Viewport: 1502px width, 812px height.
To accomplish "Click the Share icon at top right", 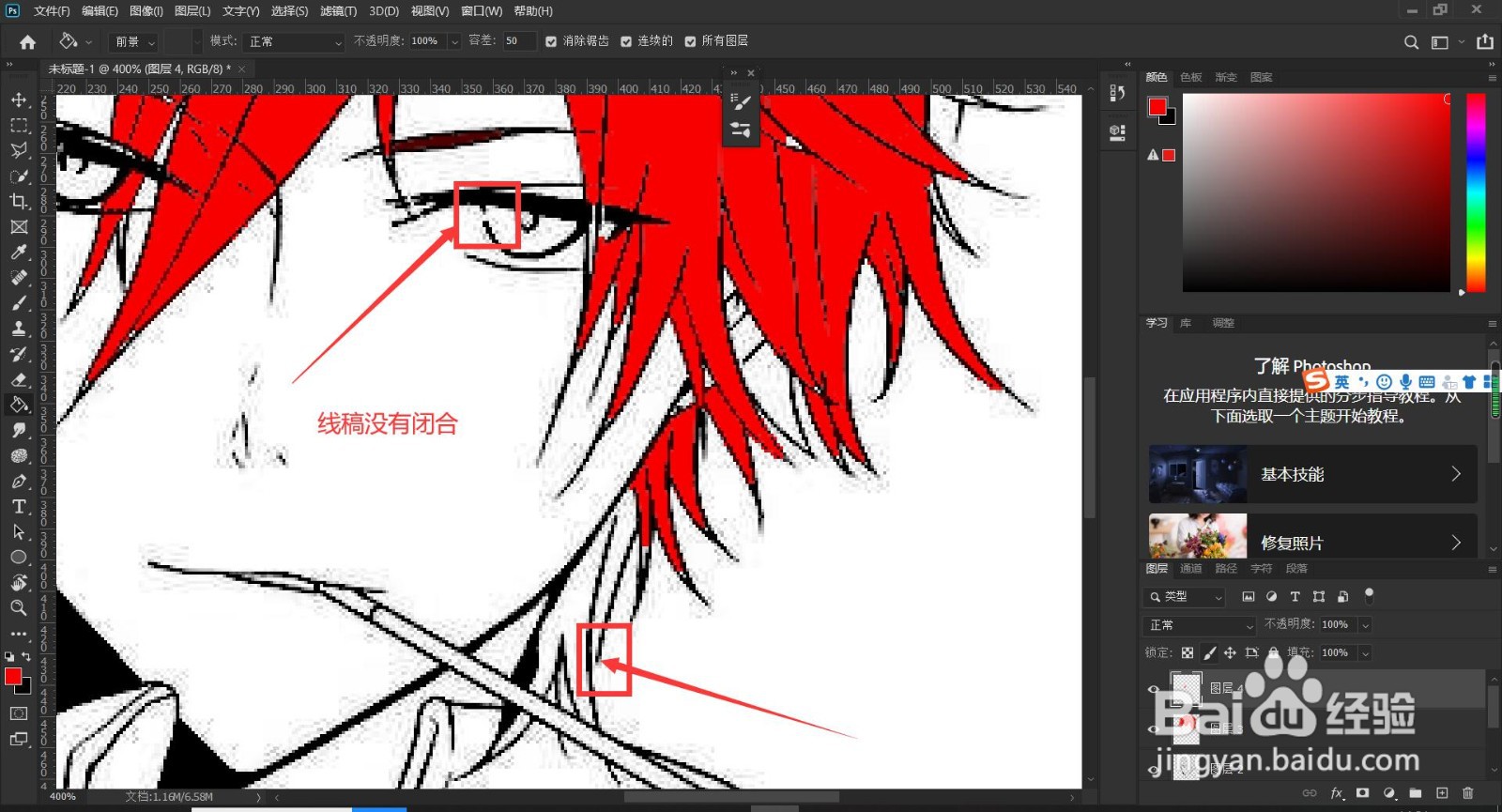I will click(x=1485, y=41).
